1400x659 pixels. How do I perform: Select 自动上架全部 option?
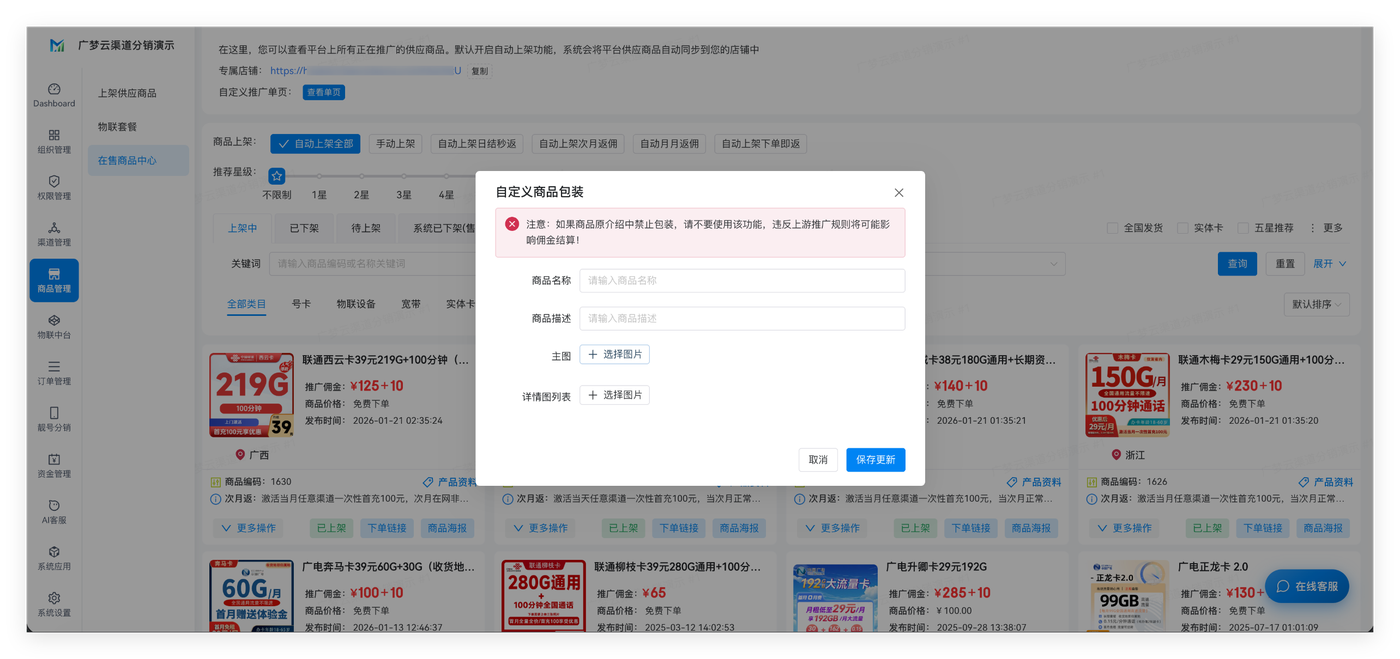[315, 144]
